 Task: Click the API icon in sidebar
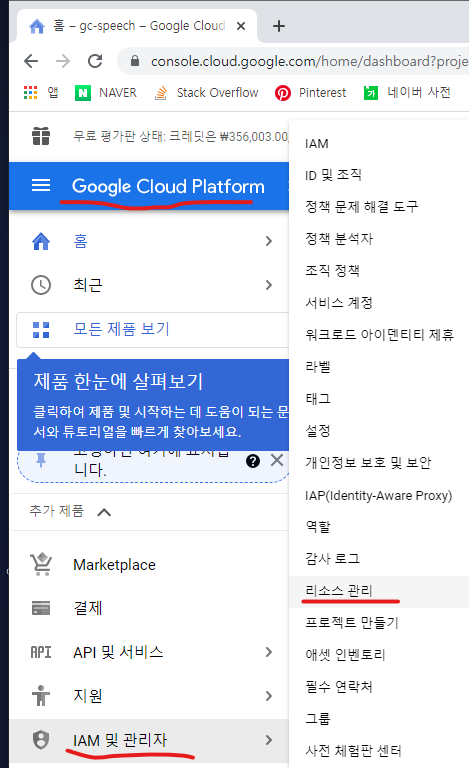pyautogui.click(x=41, y=652)
